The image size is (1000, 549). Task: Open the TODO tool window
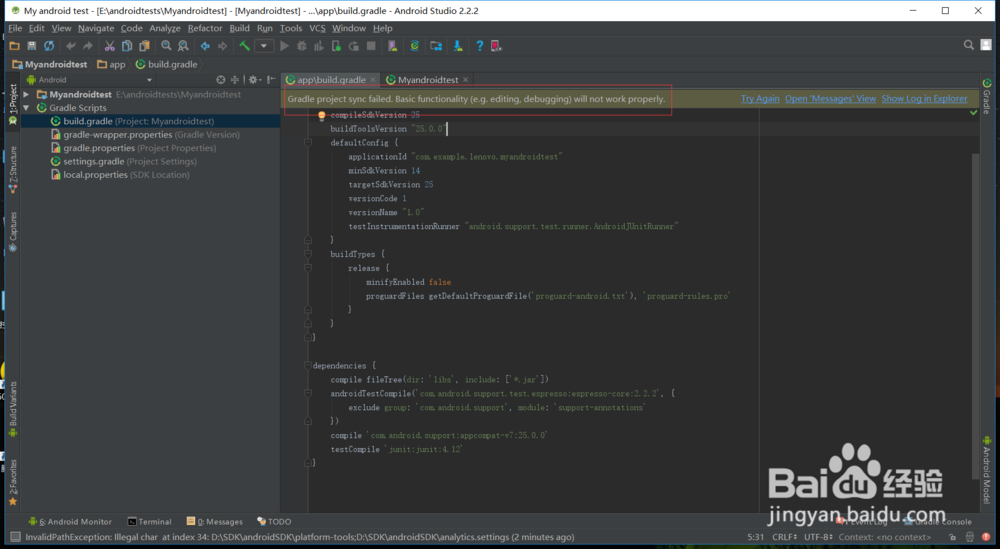274,522
